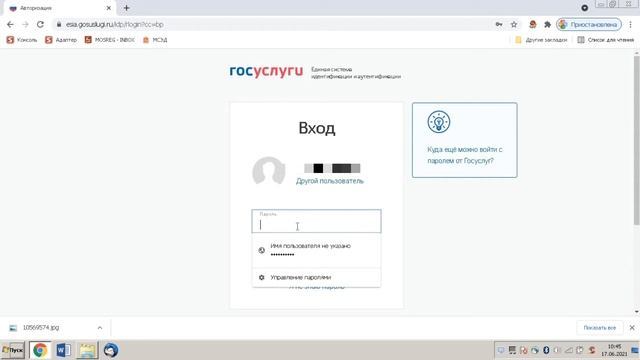Click into the Пароль password field
Image resolution: width=640 pixels, height=360 pixels.
coord(316,221)
